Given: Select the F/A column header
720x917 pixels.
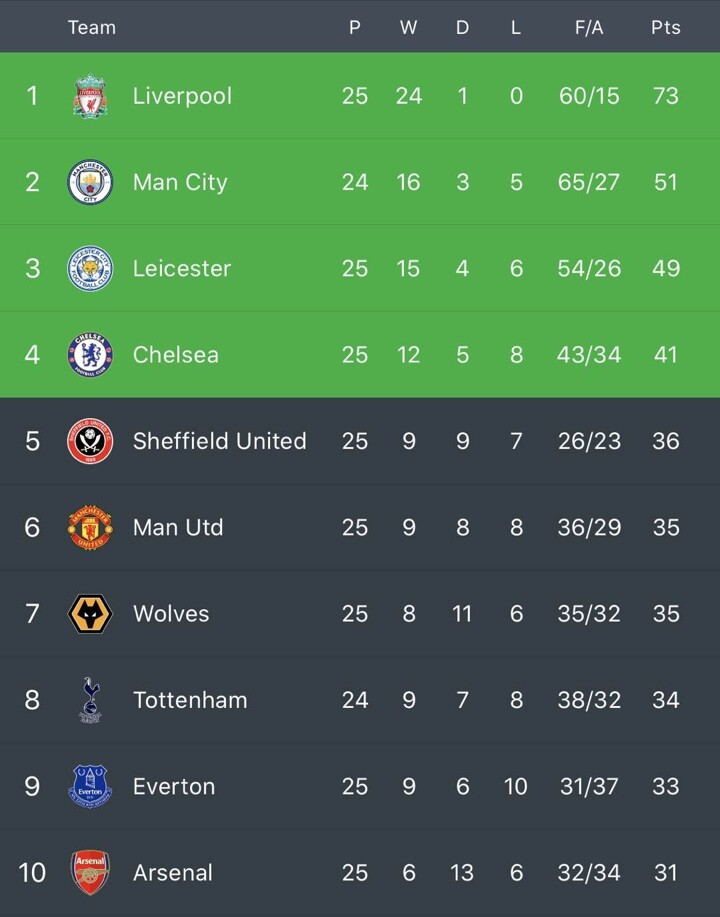Looking at the screenshot, I should pos(589,28).
